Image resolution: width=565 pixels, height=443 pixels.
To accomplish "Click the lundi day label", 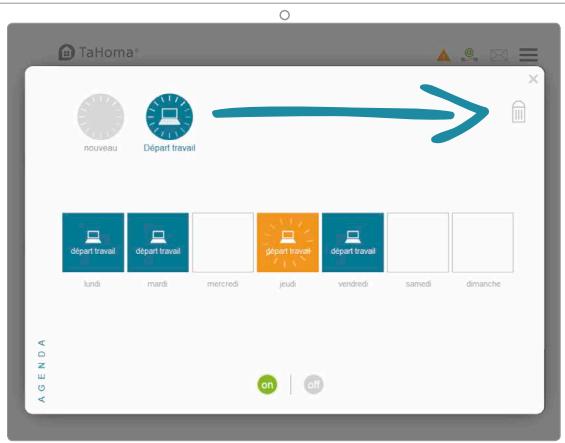I will tap(92, 284).
